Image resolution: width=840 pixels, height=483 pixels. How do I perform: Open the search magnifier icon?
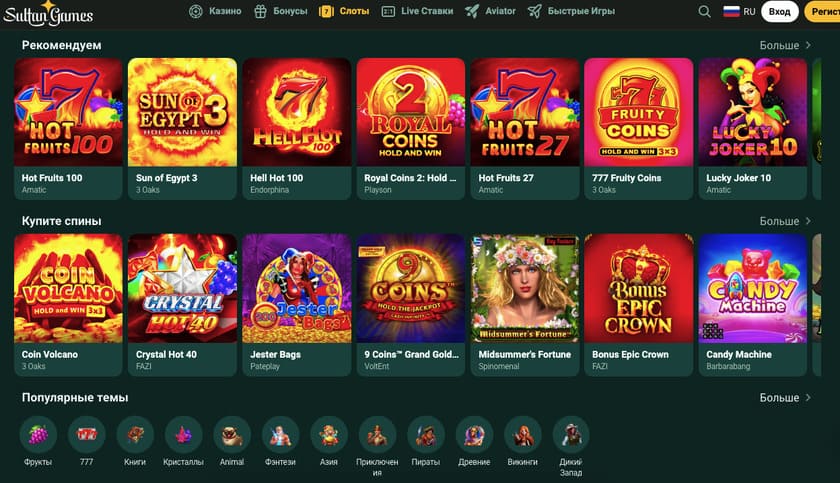pos(704,11)
